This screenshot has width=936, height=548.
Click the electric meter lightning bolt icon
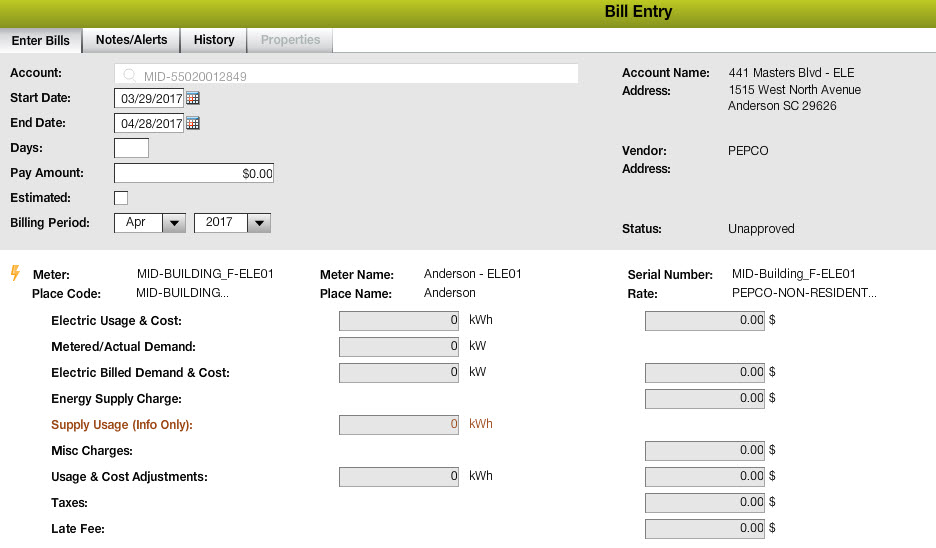click(15, 273)
